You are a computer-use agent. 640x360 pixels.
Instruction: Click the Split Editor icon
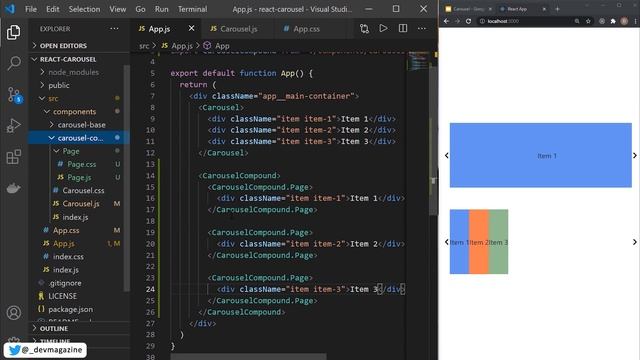tap(403, 28)
